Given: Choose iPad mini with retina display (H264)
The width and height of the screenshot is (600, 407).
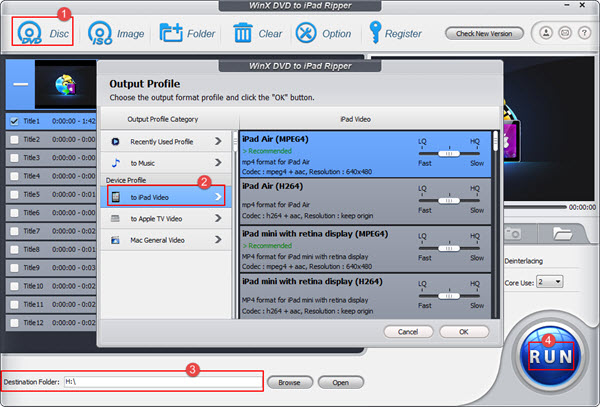Looking at the screenshot, I should point(365,296).
